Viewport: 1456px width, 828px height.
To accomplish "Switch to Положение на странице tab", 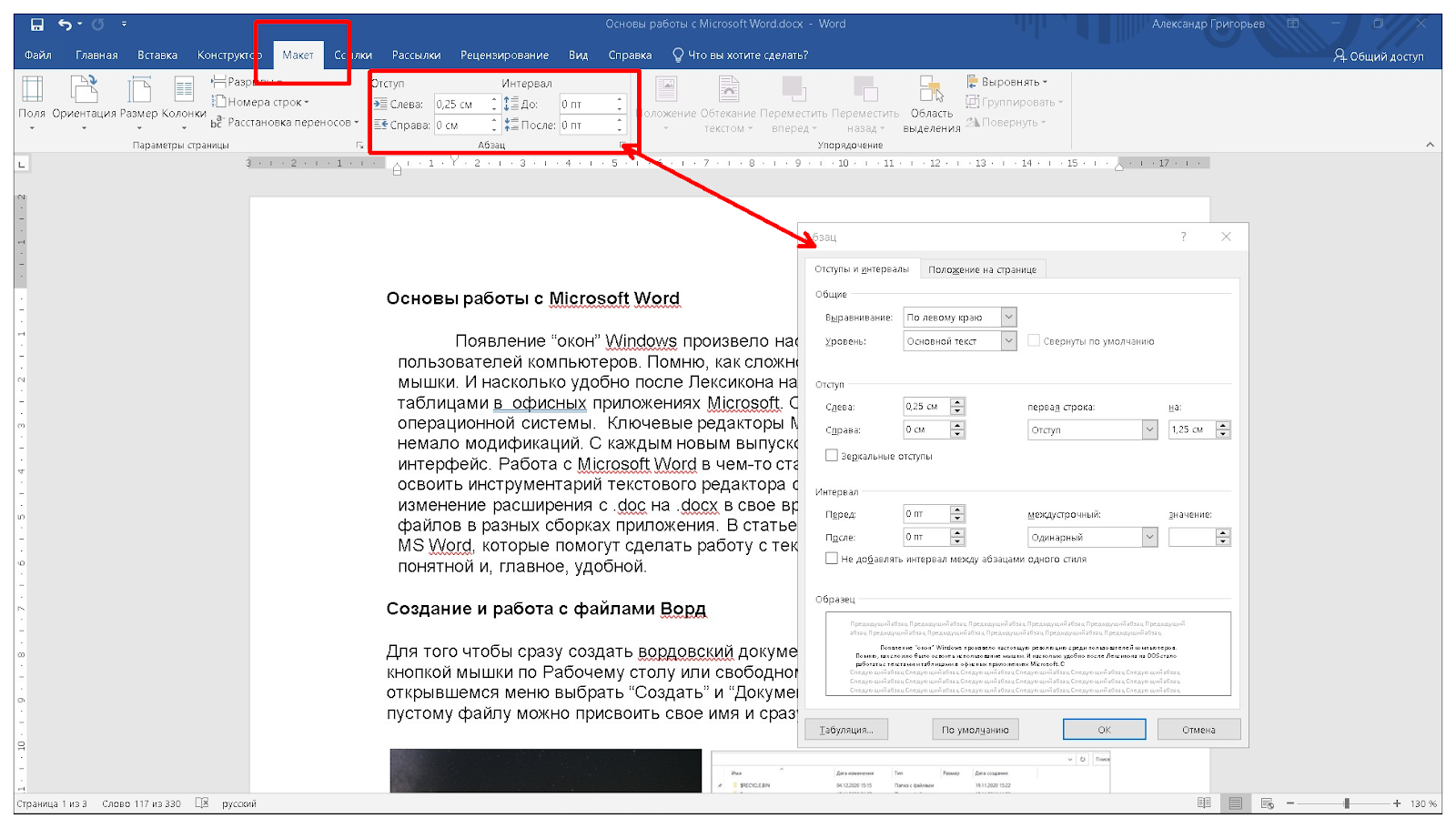I will [982, 269].
